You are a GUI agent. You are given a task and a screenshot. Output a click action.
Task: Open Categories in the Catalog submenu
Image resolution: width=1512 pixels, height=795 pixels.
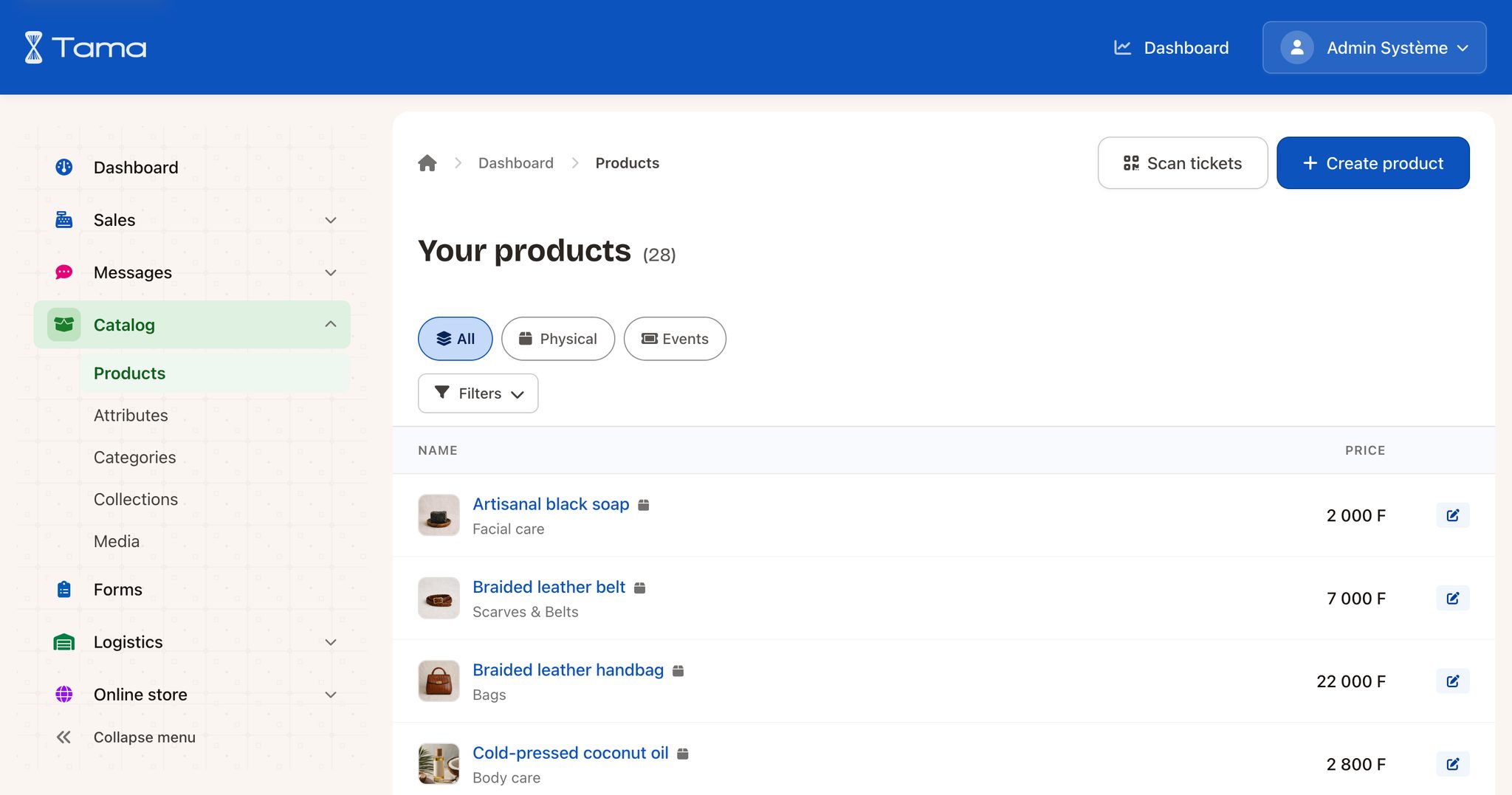tap(135, 458)
